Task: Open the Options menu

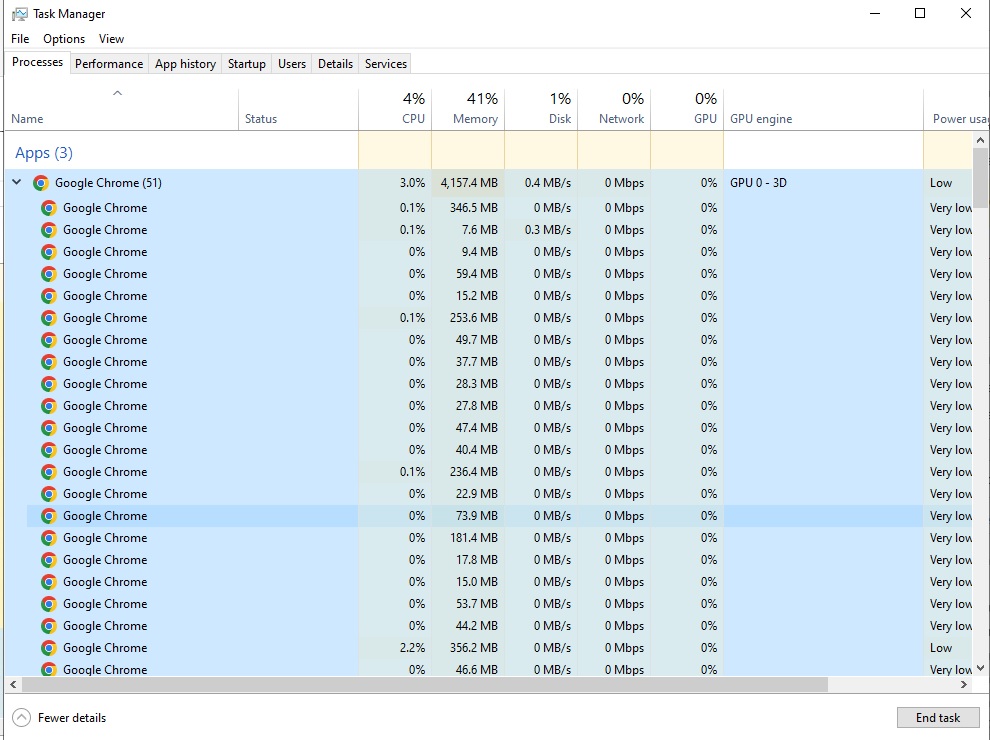Action: [x=64, y=39]
